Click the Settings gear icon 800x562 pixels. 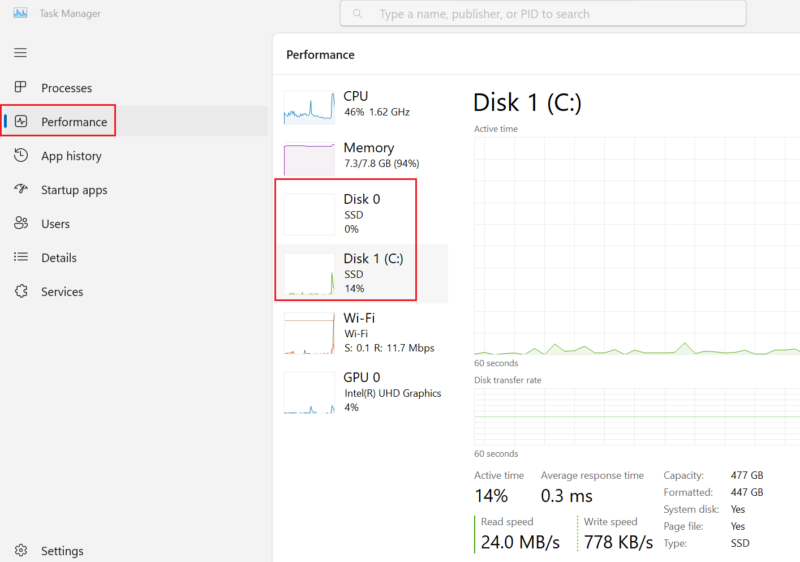pos(21,550)
